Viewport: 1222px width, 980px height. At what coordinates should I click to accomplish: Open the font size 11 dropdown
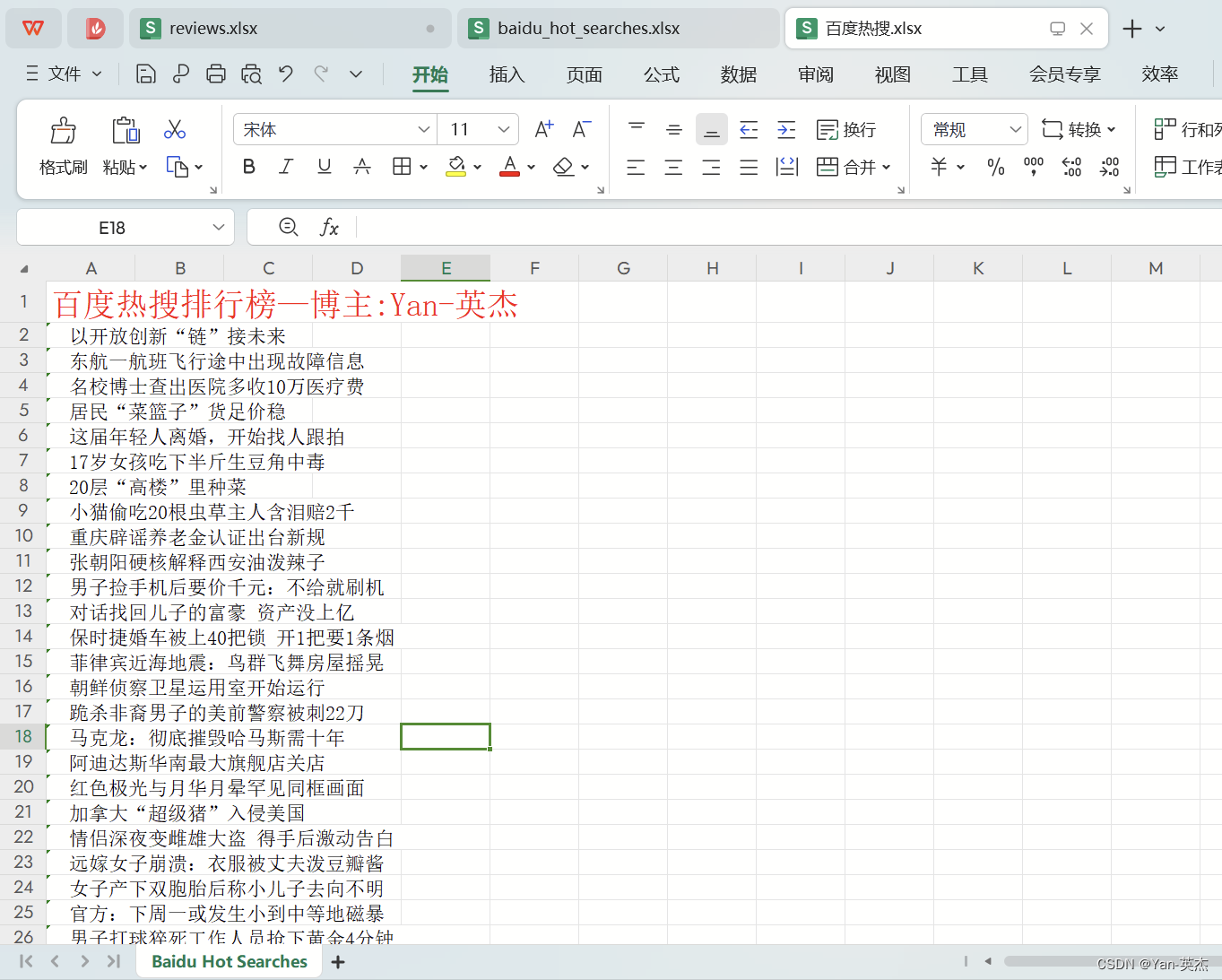pyautogui.click(x=504, y=130)
